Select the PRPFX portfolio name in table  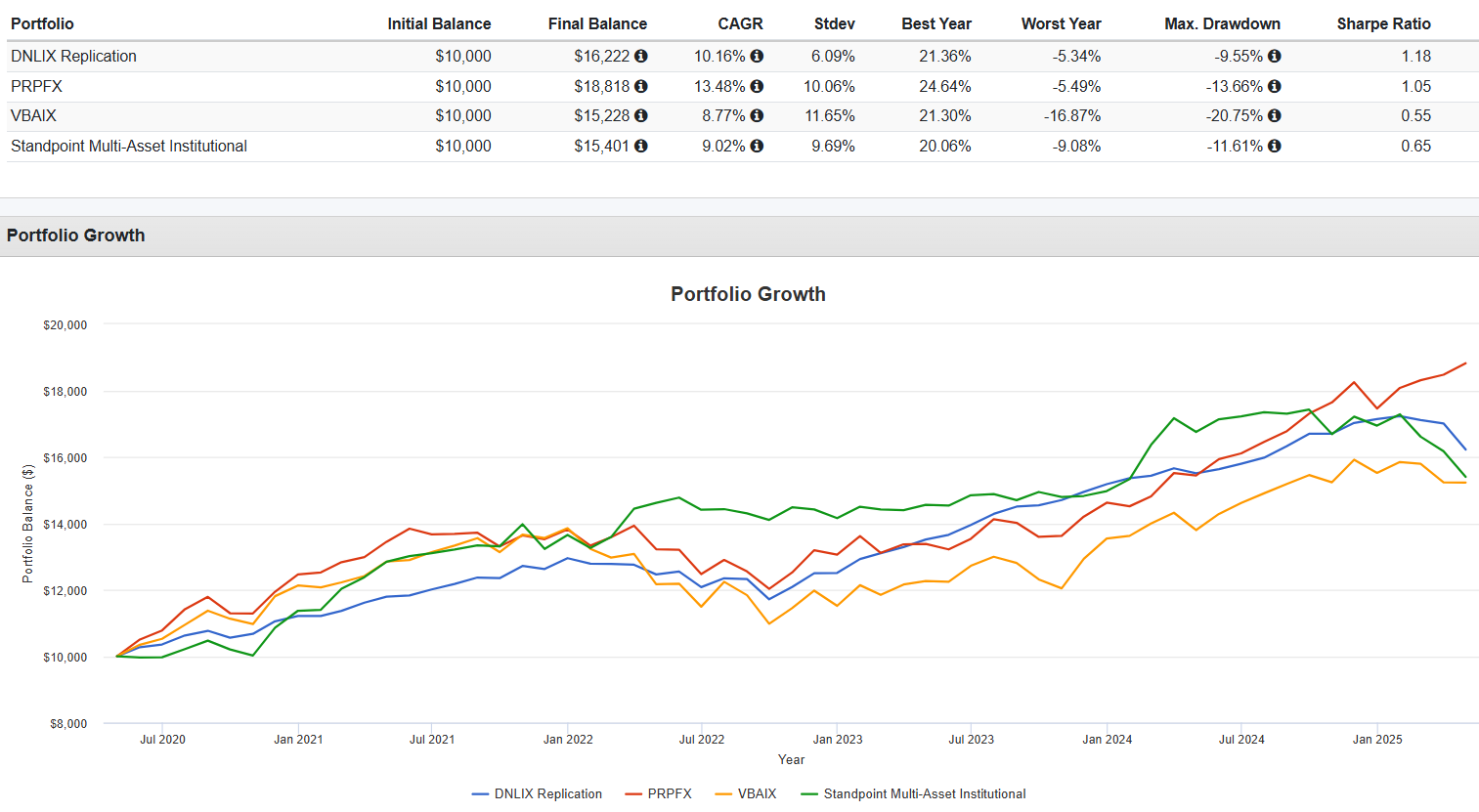tap(36, 87)
